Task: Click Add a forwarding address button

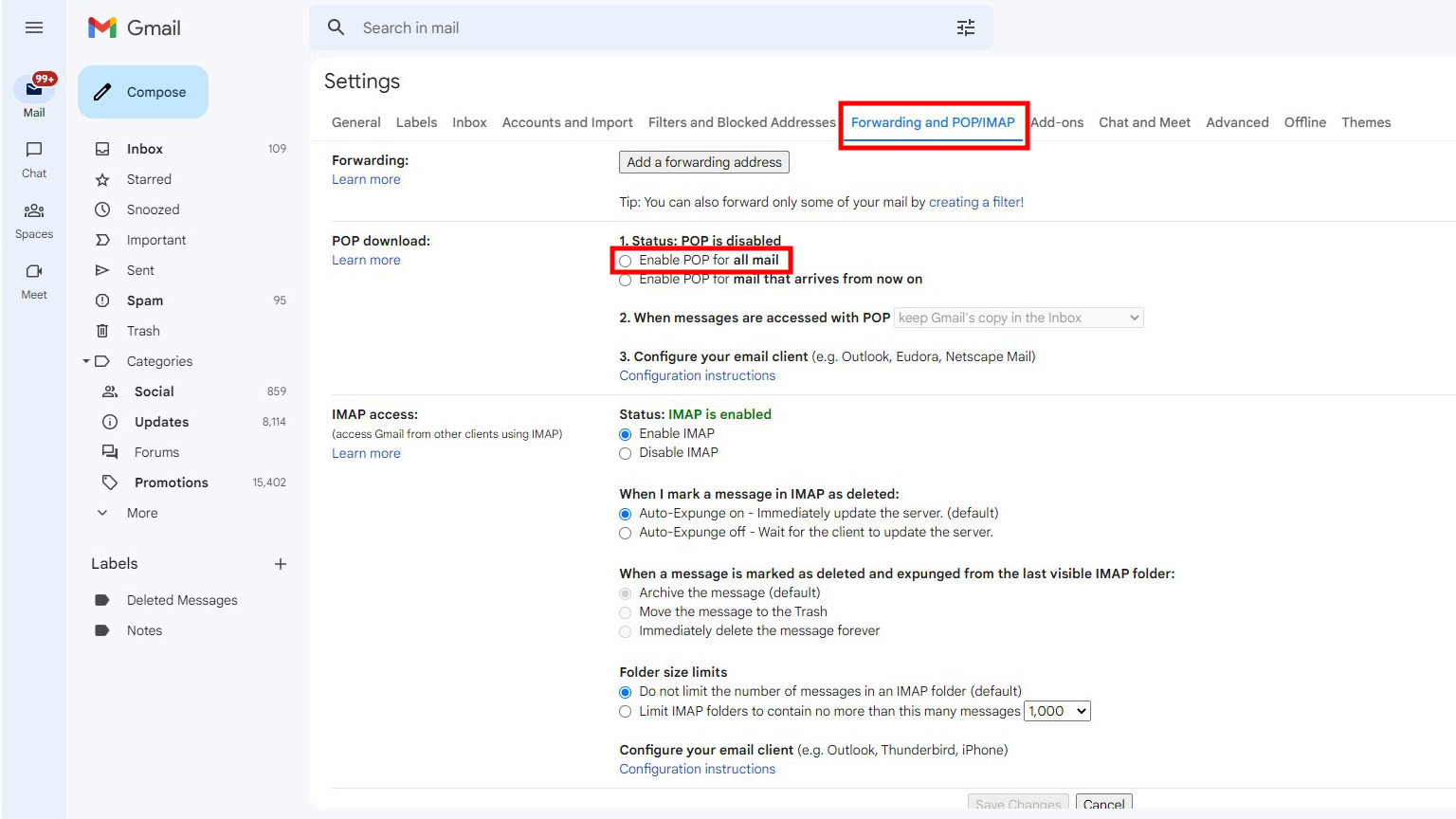Action: (x=703, y=162)
